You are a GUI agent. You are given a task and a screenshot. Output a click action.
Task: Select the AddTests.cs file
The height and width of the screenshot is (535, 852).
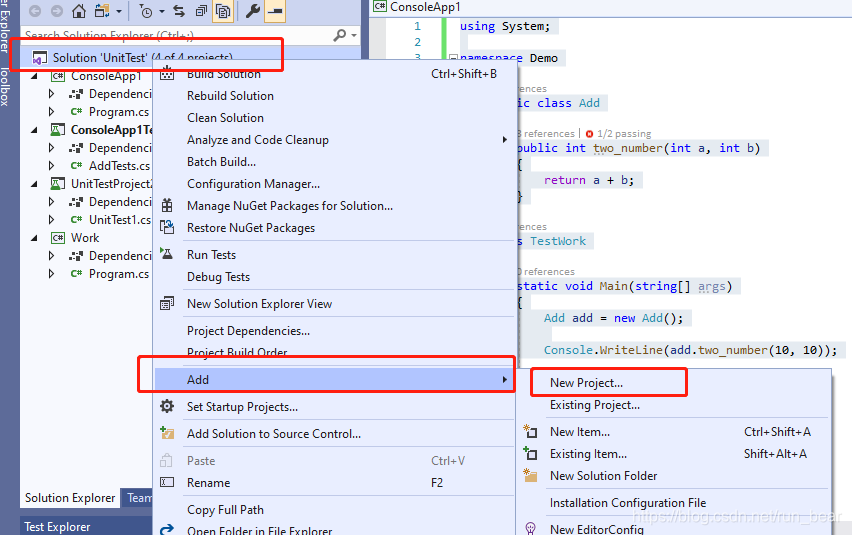tap(120, 166)
